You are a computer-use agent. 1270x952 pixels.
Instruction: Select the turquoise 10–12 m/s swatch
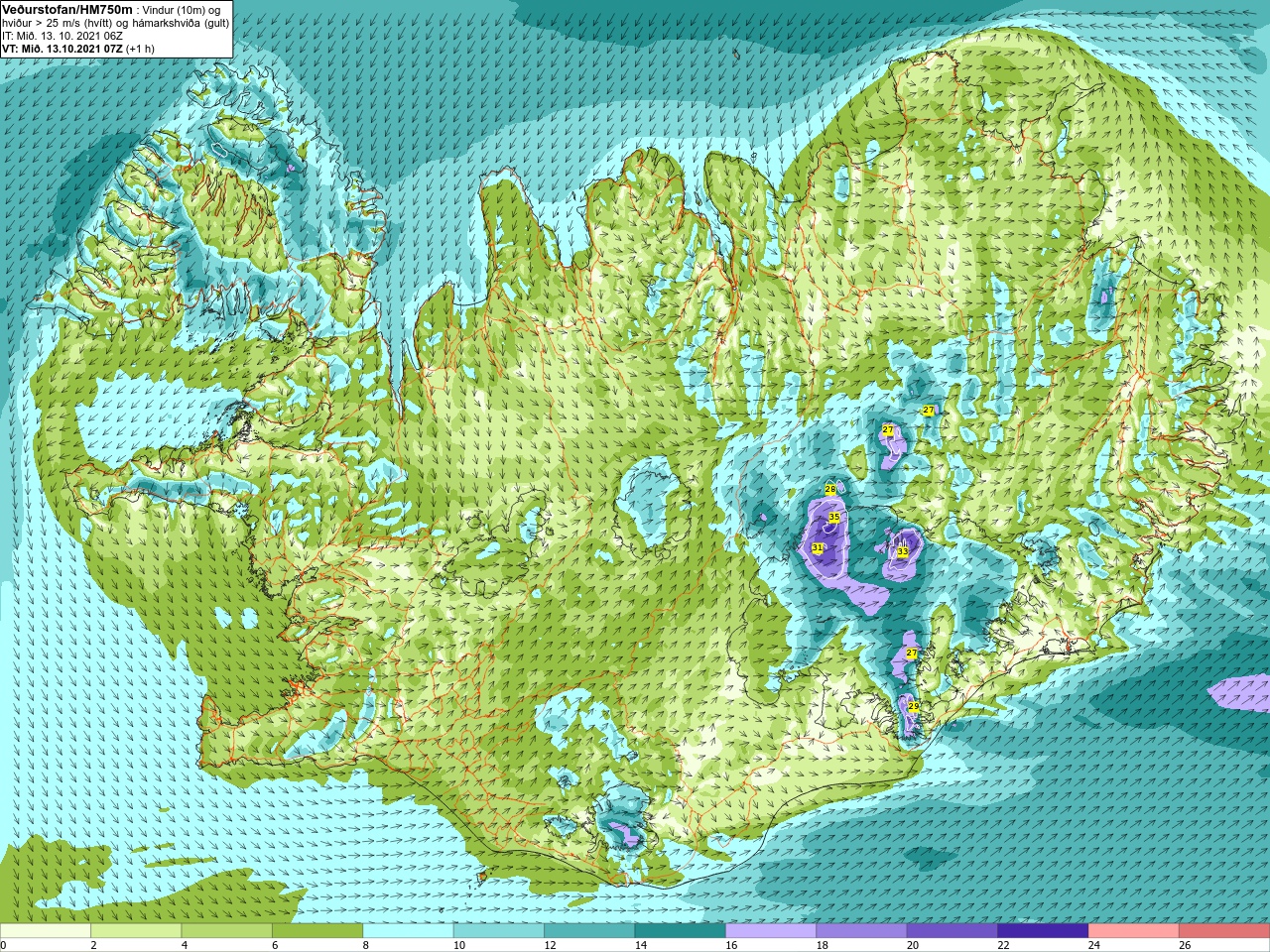tap(499, 931)
